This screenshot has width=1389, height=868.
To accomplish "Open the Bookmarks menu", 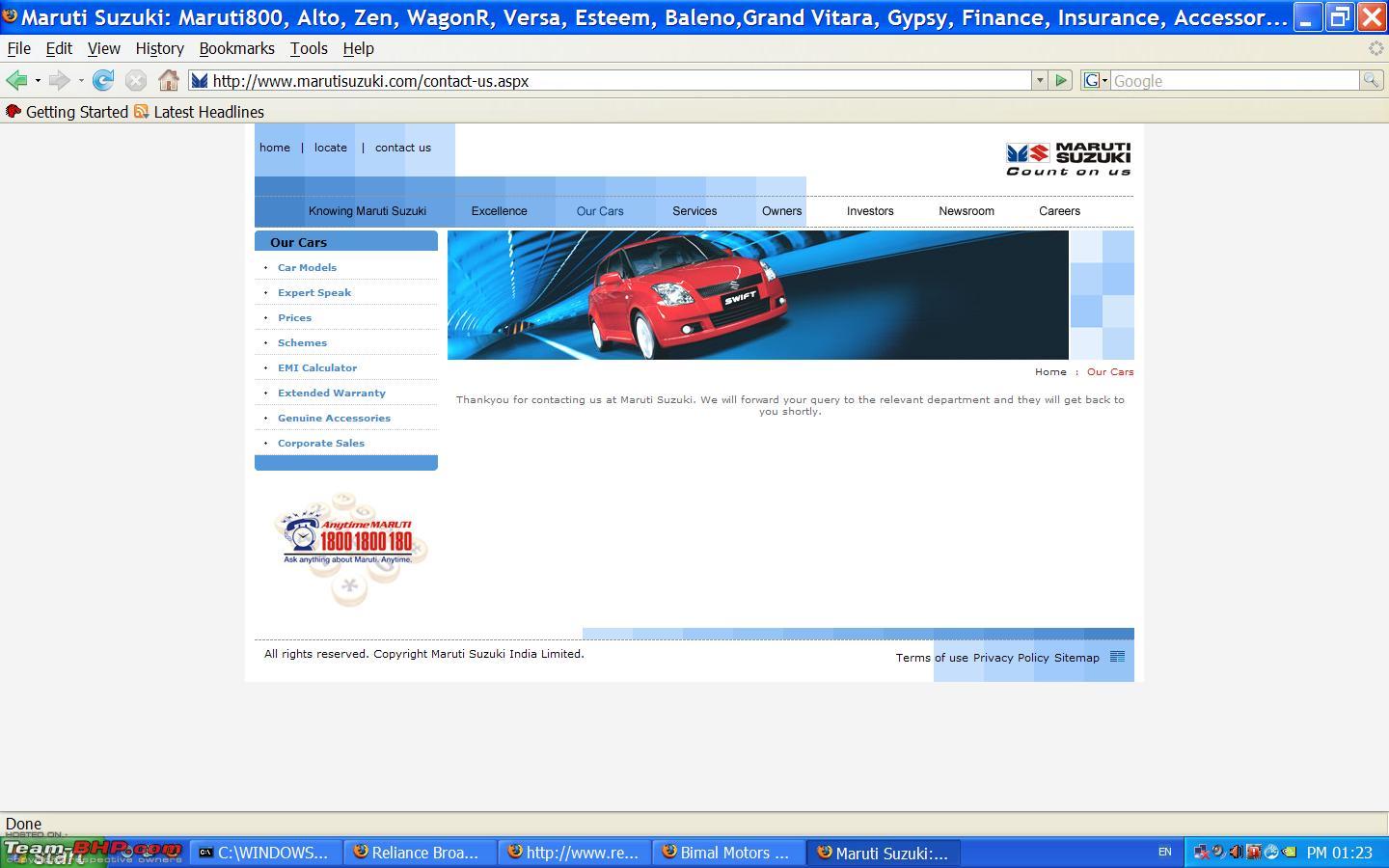I will 236,48.
